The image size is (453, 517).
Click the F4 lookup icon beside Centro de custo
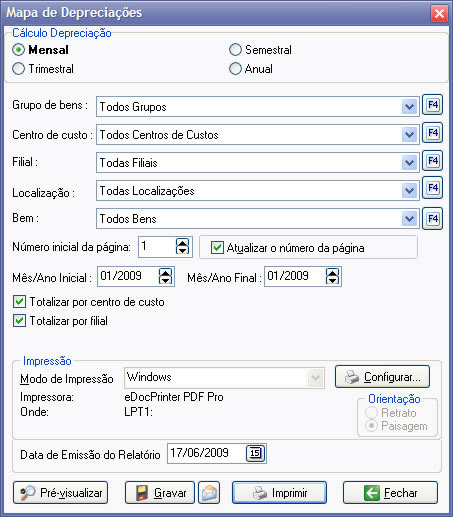click(x=432, y=133)
